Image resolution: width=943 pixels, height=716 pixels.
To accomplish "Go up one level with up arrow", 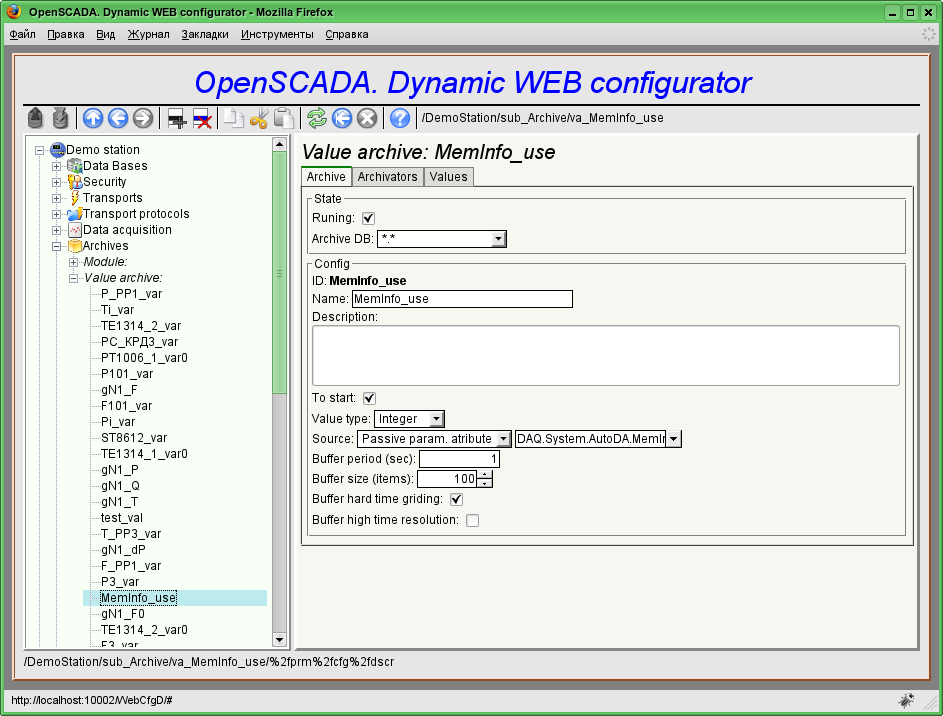I will click(93, 118).
